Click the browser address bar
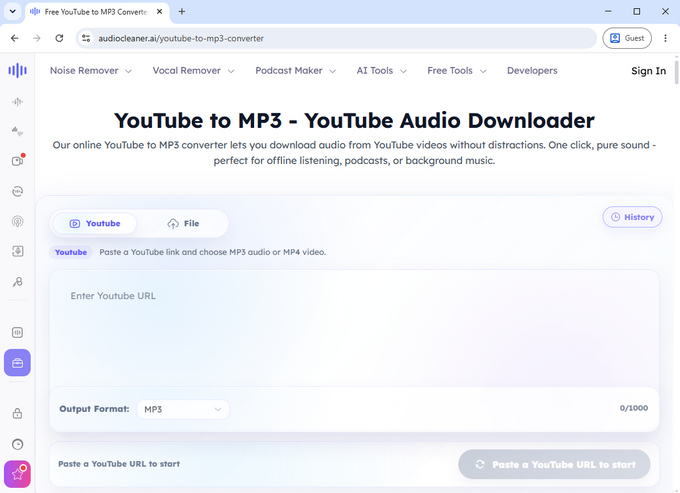This screenshot has height=493, width=680. 338,38
